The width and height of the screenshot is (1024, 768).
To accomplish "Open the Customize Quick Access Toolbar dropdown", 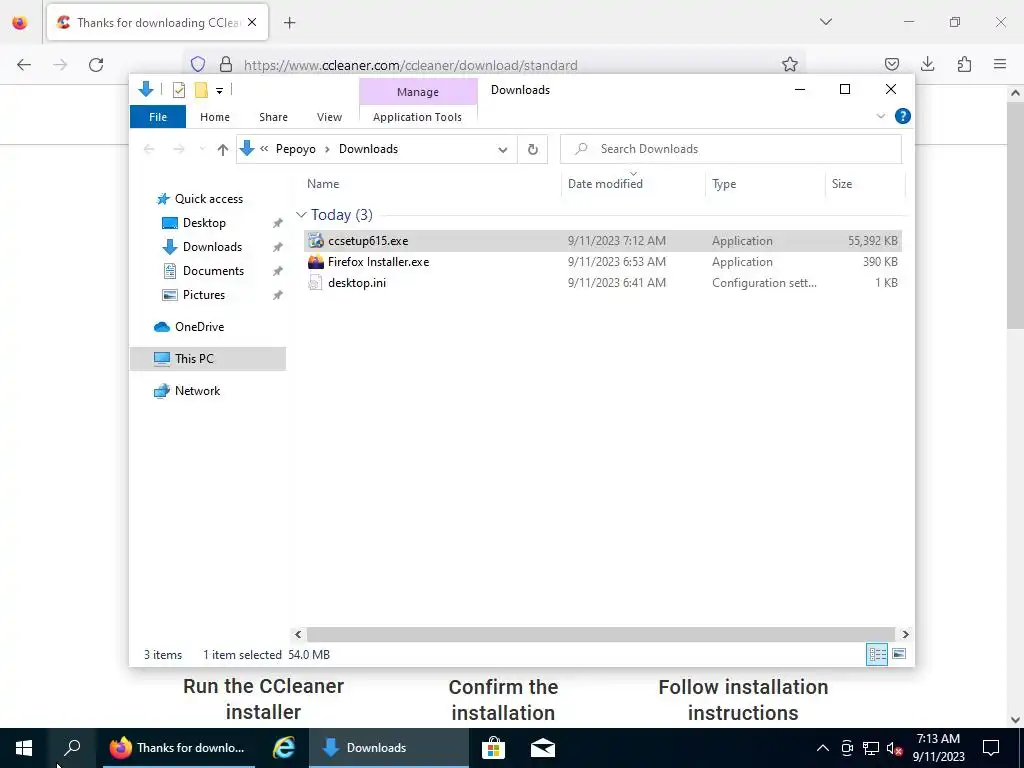I will pos(219,91).
